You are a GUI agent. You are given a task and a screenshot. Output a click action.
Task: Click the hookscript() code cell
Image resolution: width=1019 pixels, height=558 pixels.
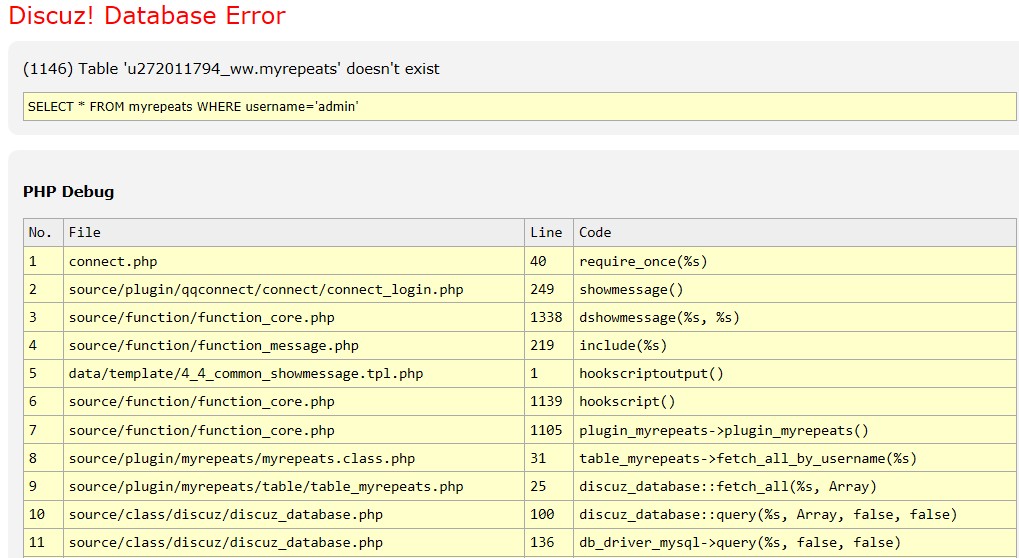tap(795, 401)
